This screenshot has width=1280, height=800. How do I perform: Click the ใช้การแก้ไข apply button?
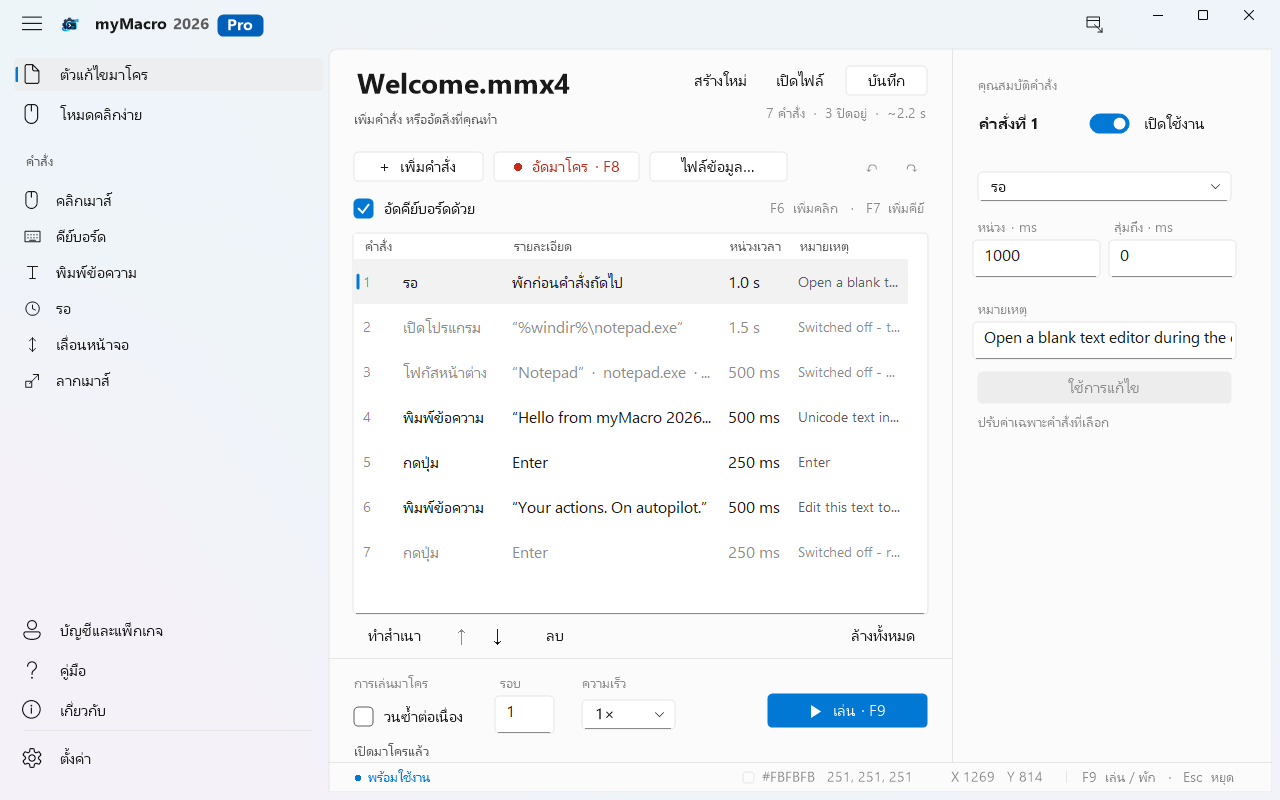click(1104, 387)
